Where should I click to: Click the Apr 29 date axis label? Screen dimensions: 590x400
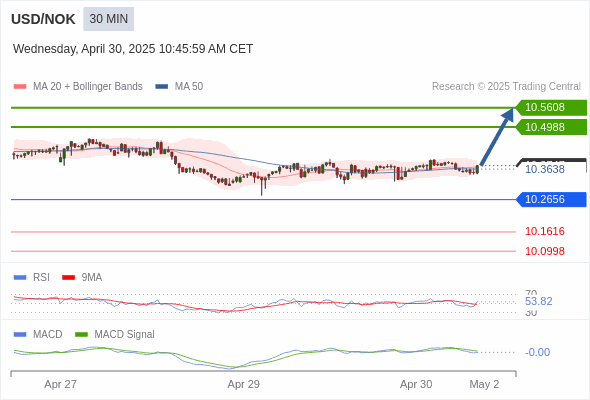click(243, 385)
